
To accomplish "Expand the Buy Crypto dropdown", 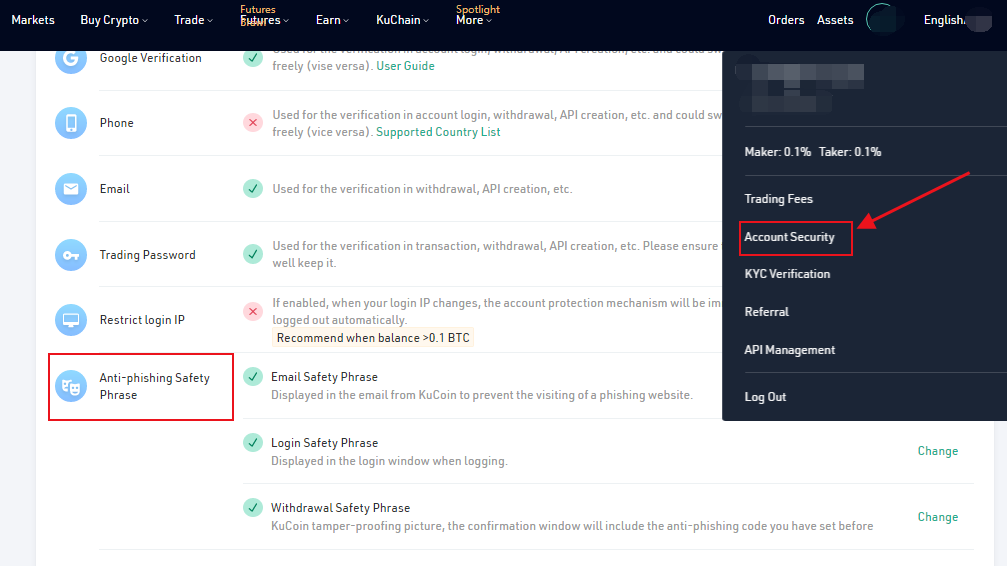I will tap(114, 20).
